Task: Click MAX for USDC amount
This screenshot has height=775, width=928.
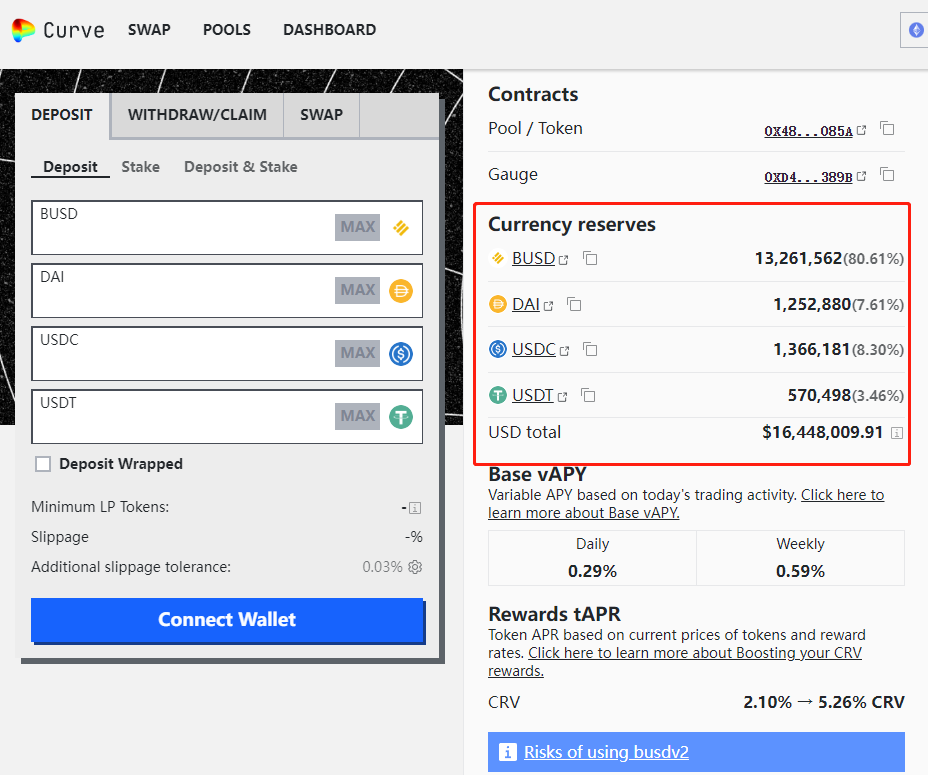Action: pyautogui.click(x=357, y=353)
